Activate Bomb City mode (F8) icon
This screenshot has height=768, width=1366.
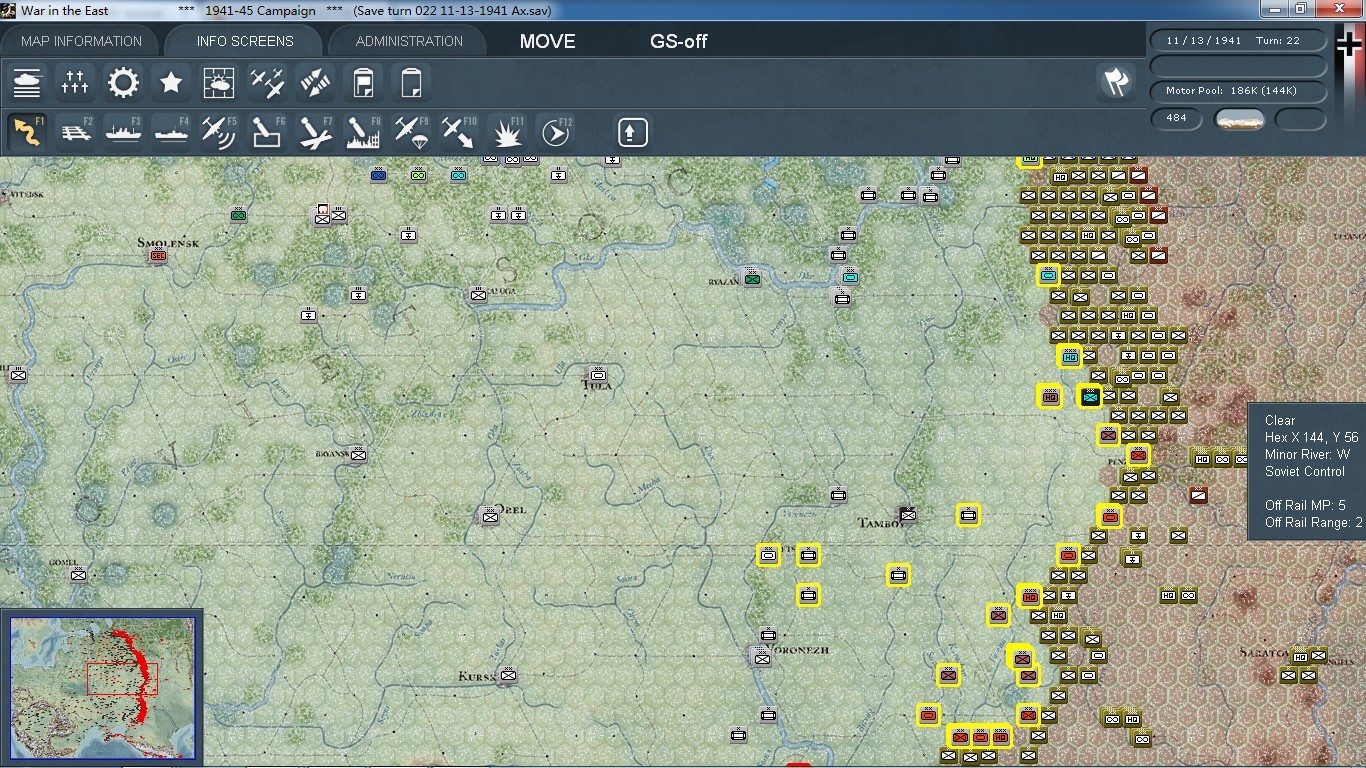tap(364, 132)
